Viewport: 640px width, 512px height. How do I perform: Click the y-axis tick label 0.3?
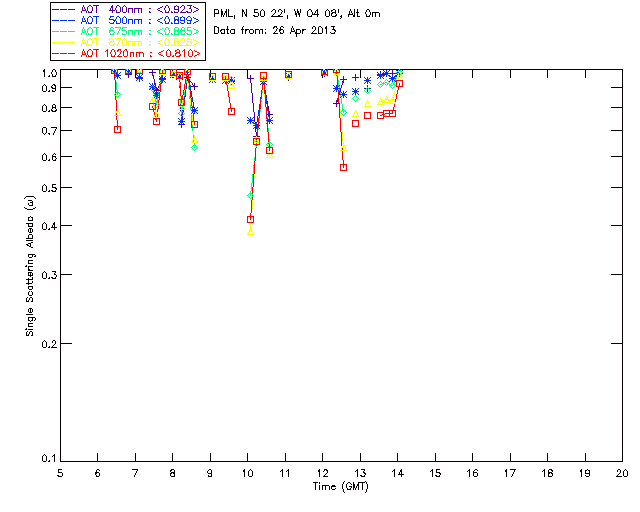pyautogui.click(x=49, y=275)
